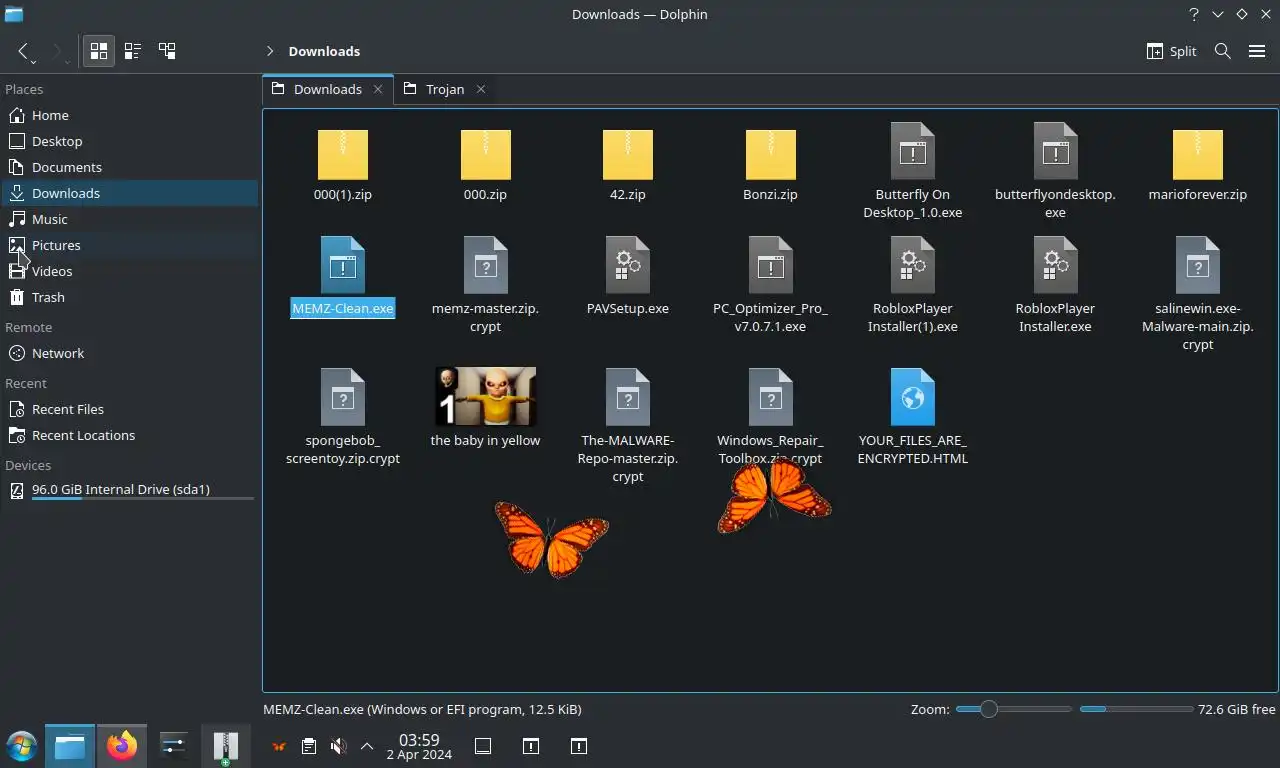Click the Downloads breadcrumb in location bar
Viewport: 1280px width, 768px height.
click(x=324, y=51)
